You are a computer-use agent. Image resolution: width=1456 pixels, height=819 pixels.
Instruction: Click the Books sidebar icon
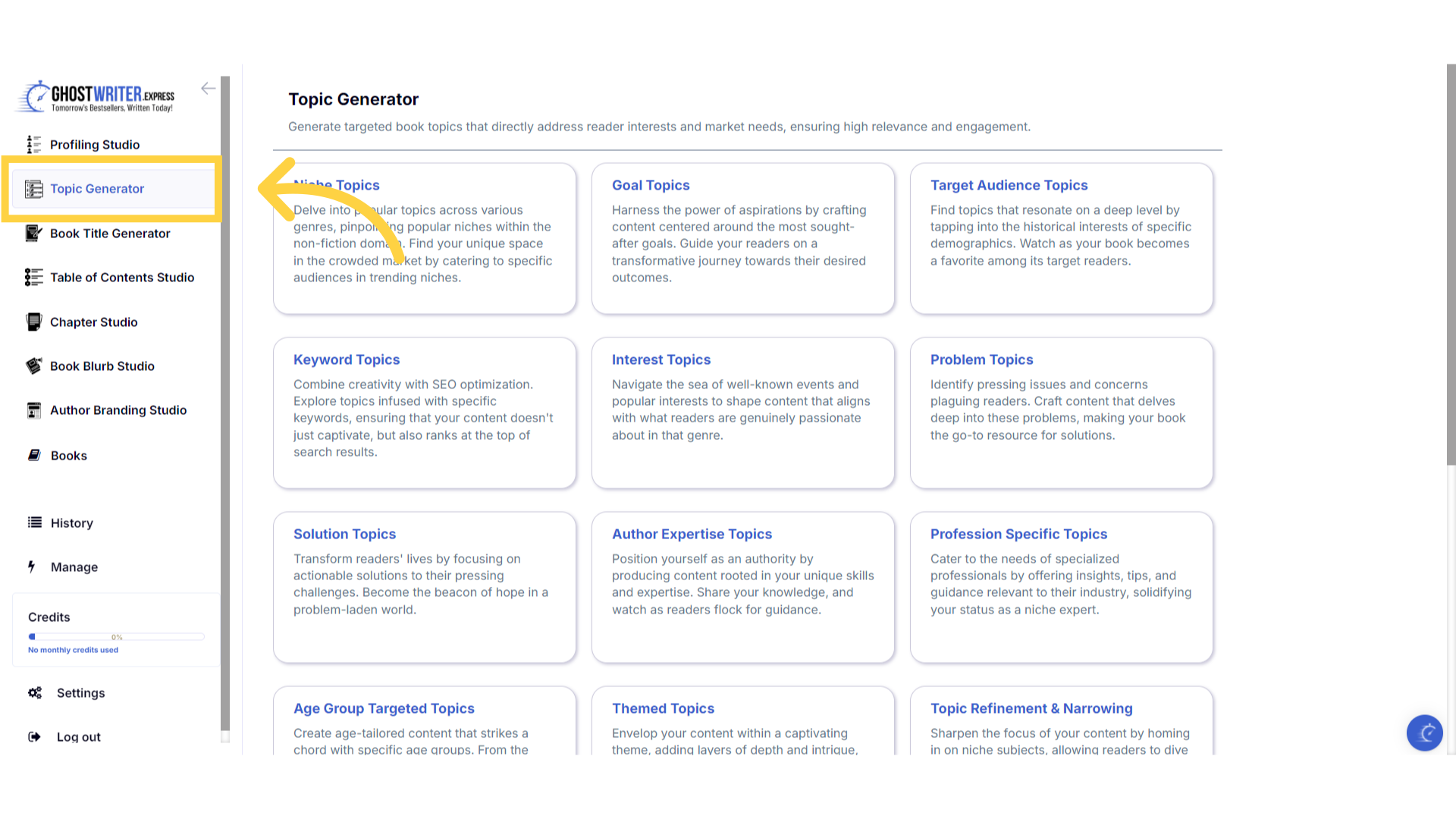(34, 455)
